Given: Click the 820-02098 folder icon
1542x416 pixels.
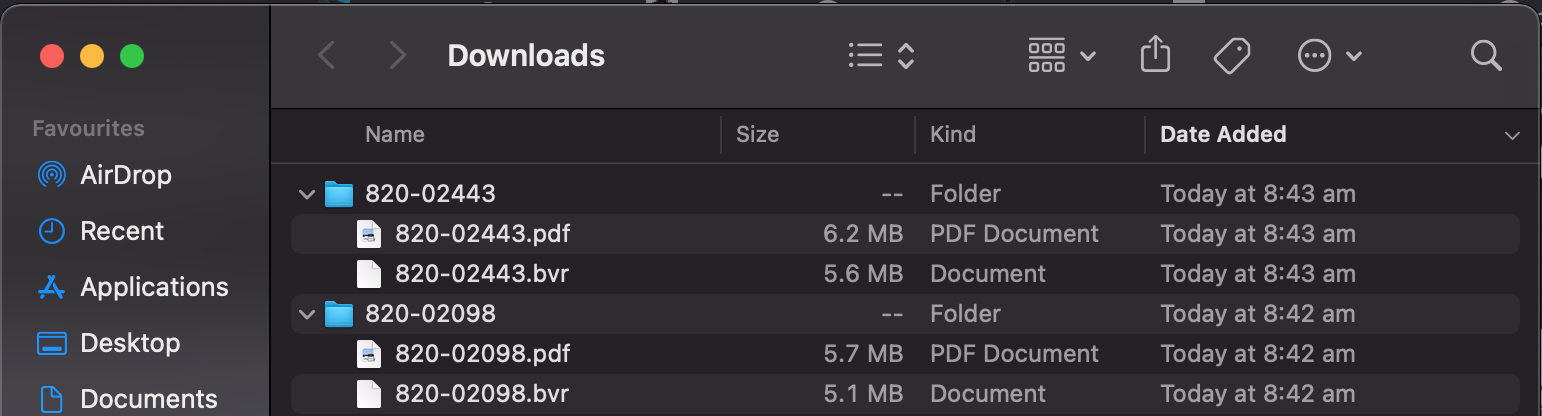Looking at the screenshot, I should pos(340,314).
